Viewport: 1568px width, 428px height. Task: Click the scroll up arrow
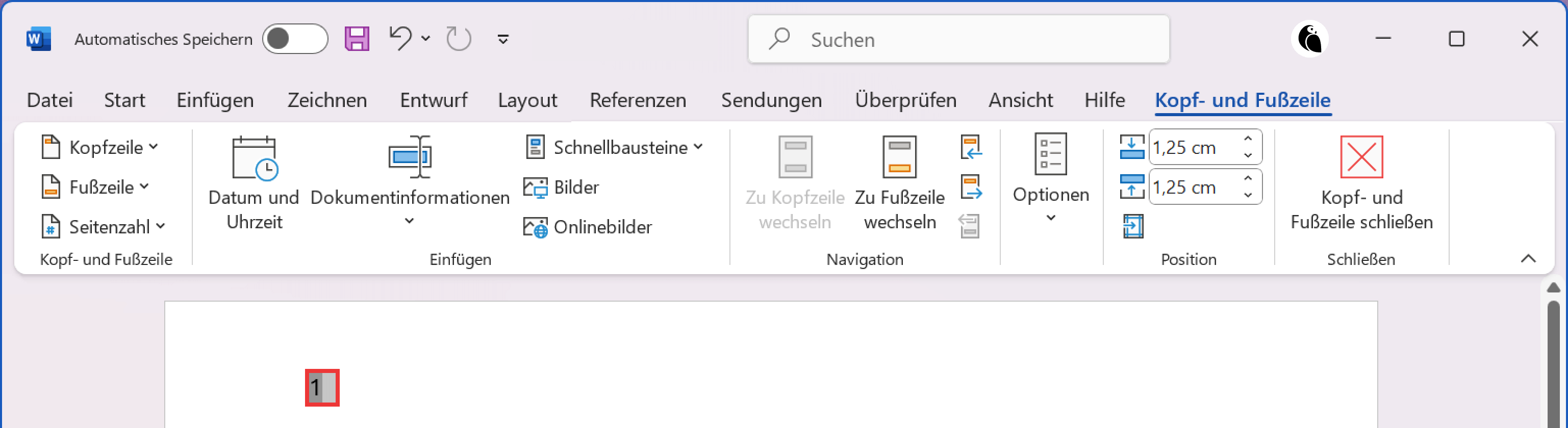click(x=1553, y=287)
